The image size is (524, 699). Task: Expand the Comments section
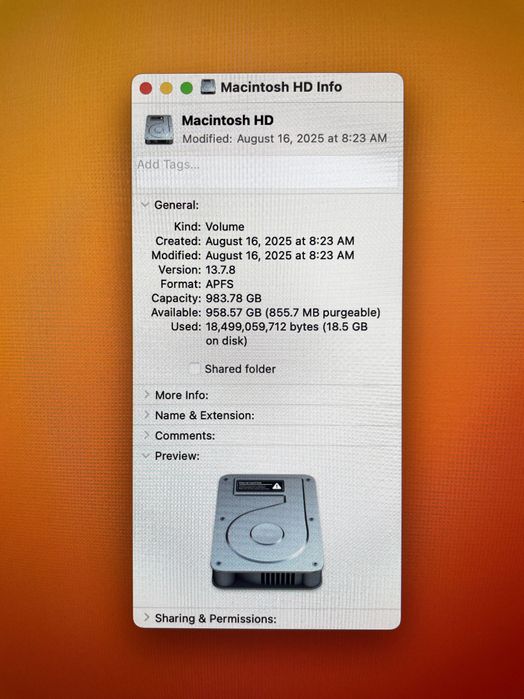coord(146,435)
